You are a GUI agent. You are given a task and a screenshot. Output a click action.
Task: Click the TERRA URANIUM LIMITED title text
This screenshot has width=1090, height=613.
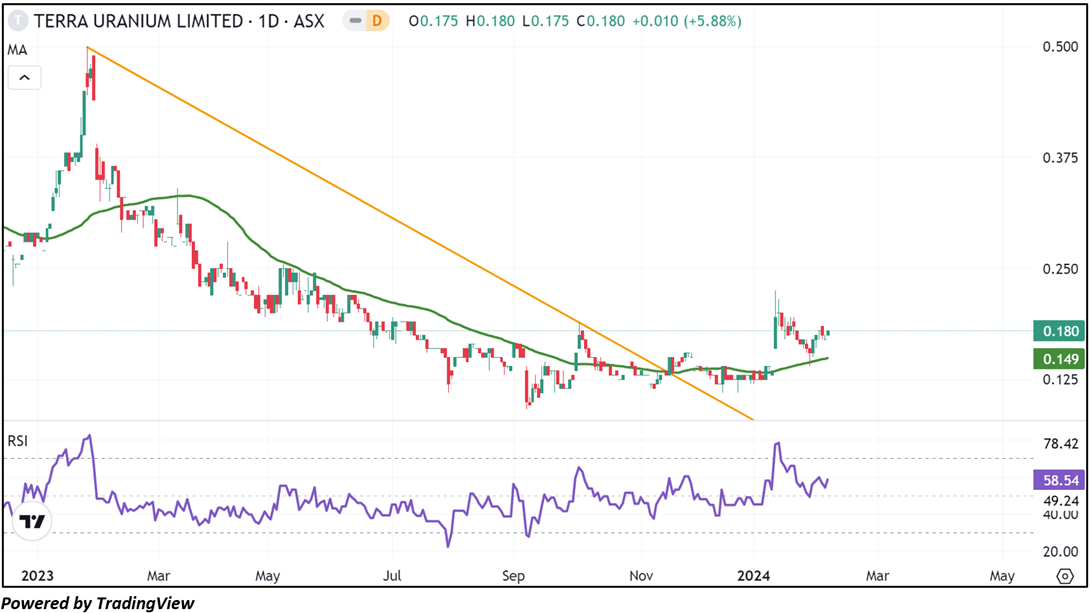tap(138, 22)
